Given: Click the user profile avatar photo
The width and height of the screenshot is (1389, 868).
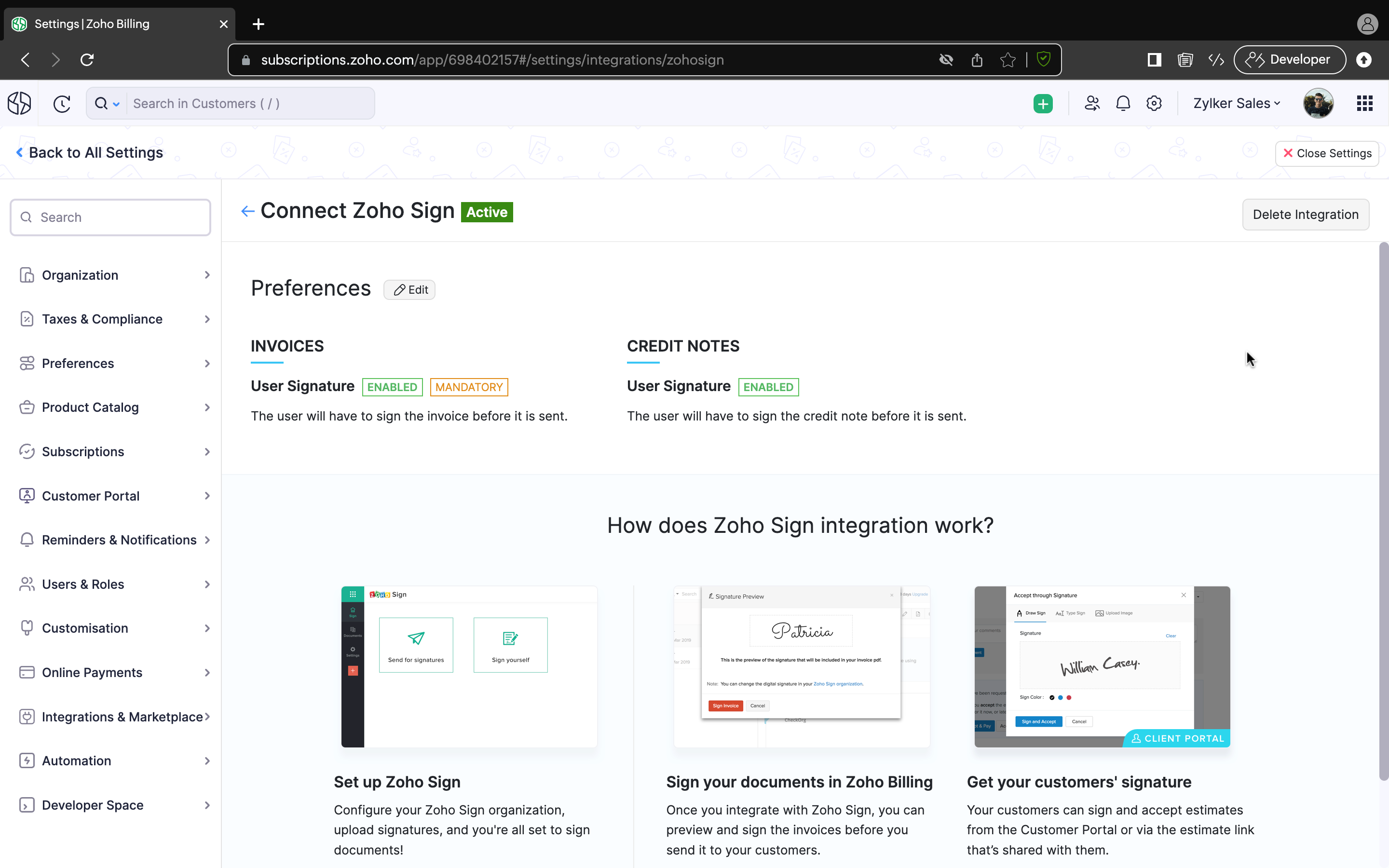Looking at the screenshot, I should point(1318,104).
